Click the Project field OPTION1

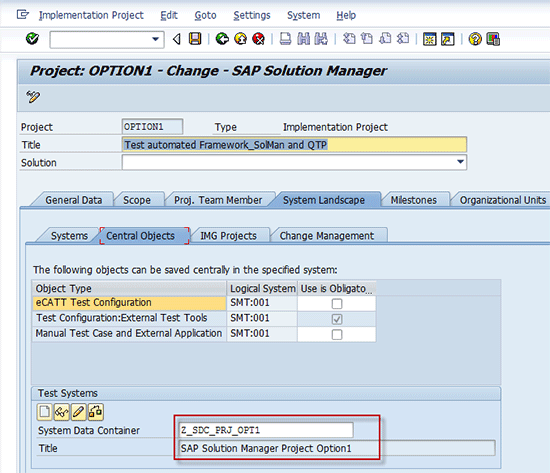[x=152, y=127]
